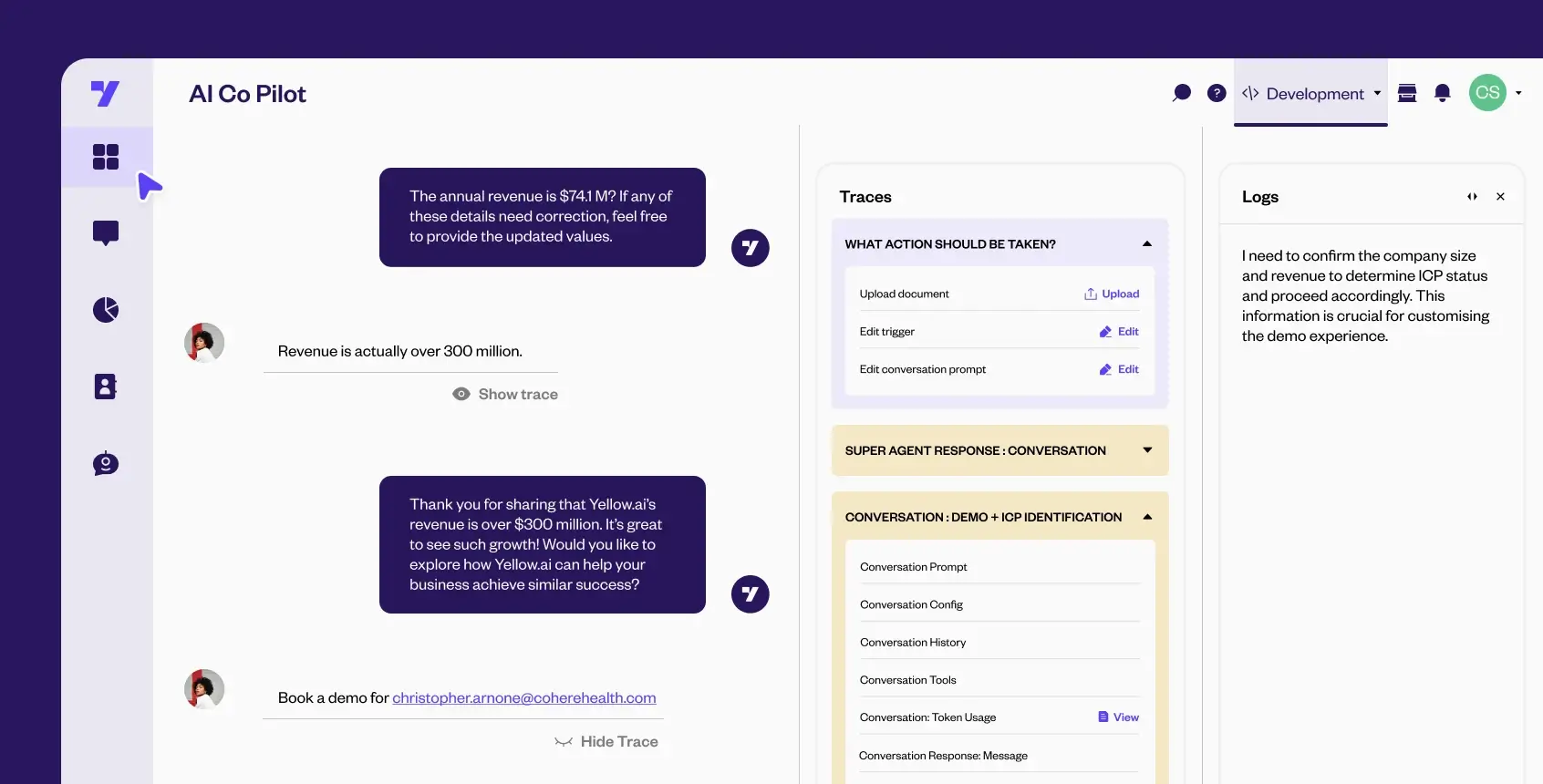Click the 'Revenue is actually over 300 million' message
Screen dimensions: 1543x784
tap(400, 351)
